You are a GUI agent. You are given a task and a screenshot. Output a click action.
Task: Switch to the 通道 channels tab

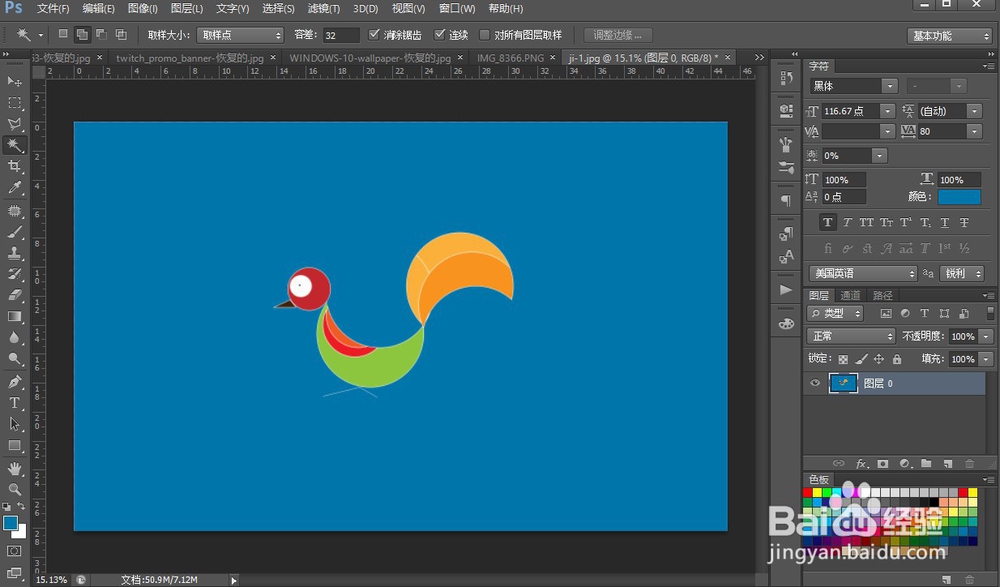pyautogui.click(x=850, y=295)
